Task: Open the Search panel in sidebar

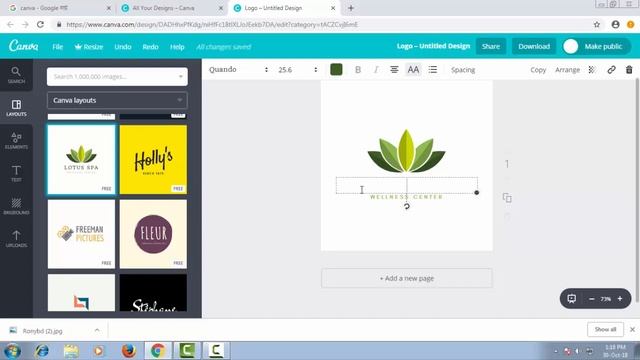Action: coord(16,76)
